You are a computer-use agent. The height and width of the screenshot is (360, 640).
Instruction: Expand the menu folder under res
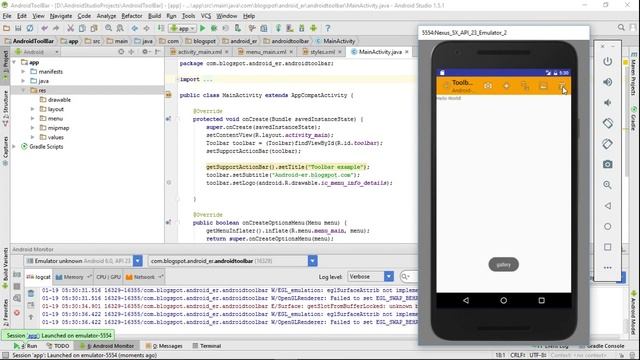(x=33, y=118)
